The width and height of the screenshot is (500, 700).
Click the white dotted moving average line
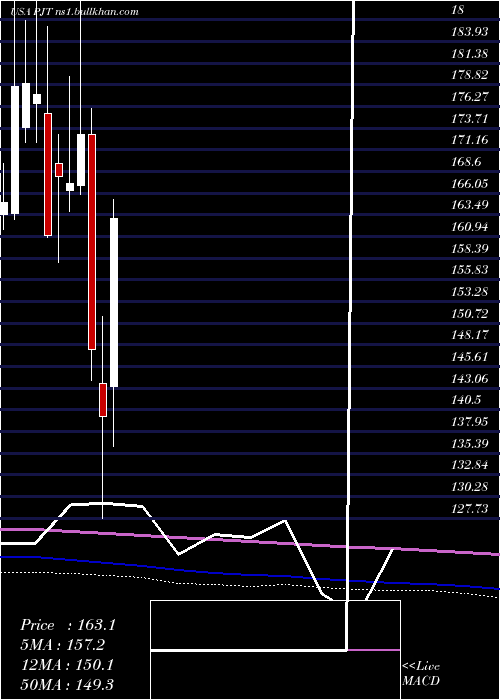[x=250, y=586]
